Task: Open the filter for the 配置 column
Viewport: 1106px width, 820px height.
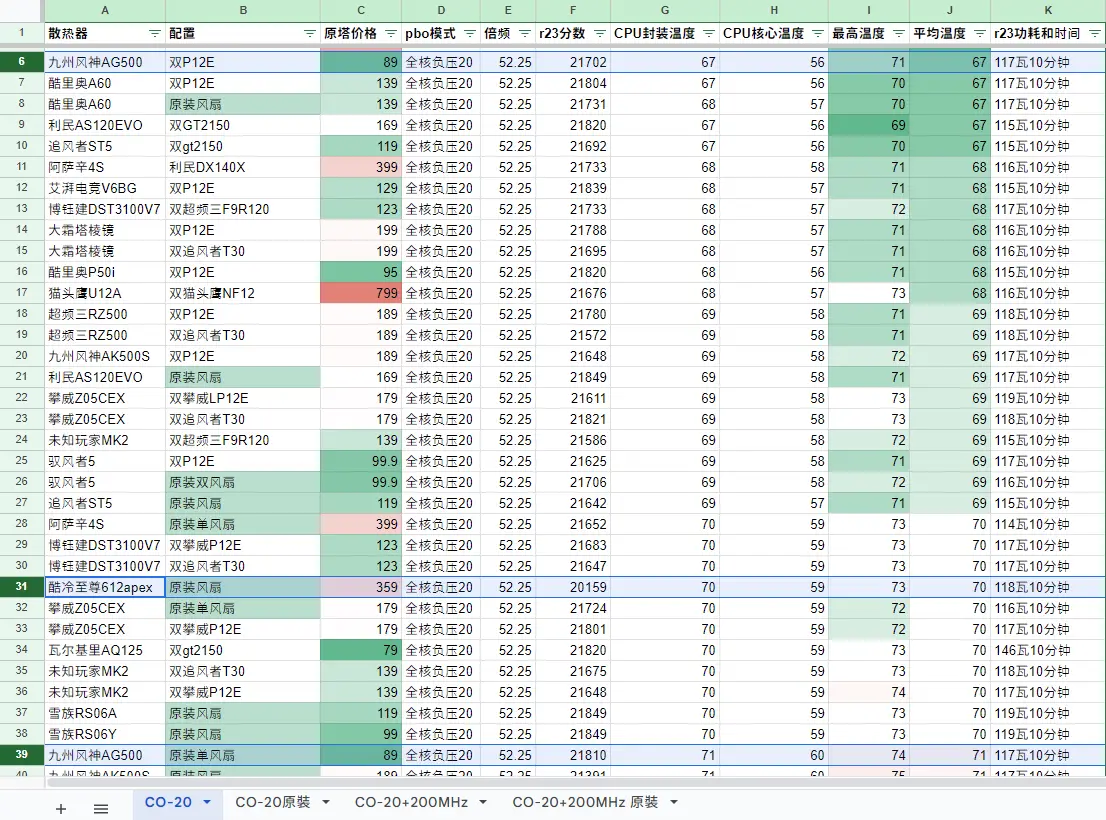Action: click(309, 34)
